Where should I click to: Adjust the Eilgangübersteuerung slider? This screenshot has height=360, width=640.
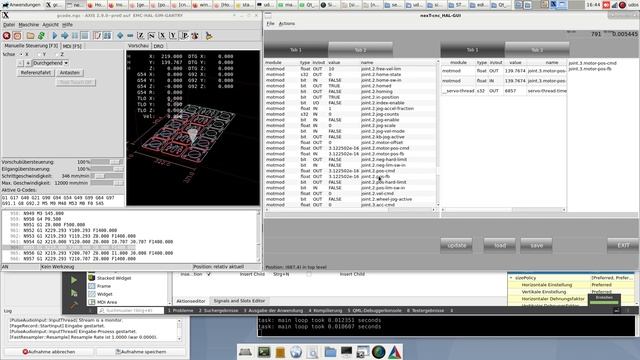107,169
